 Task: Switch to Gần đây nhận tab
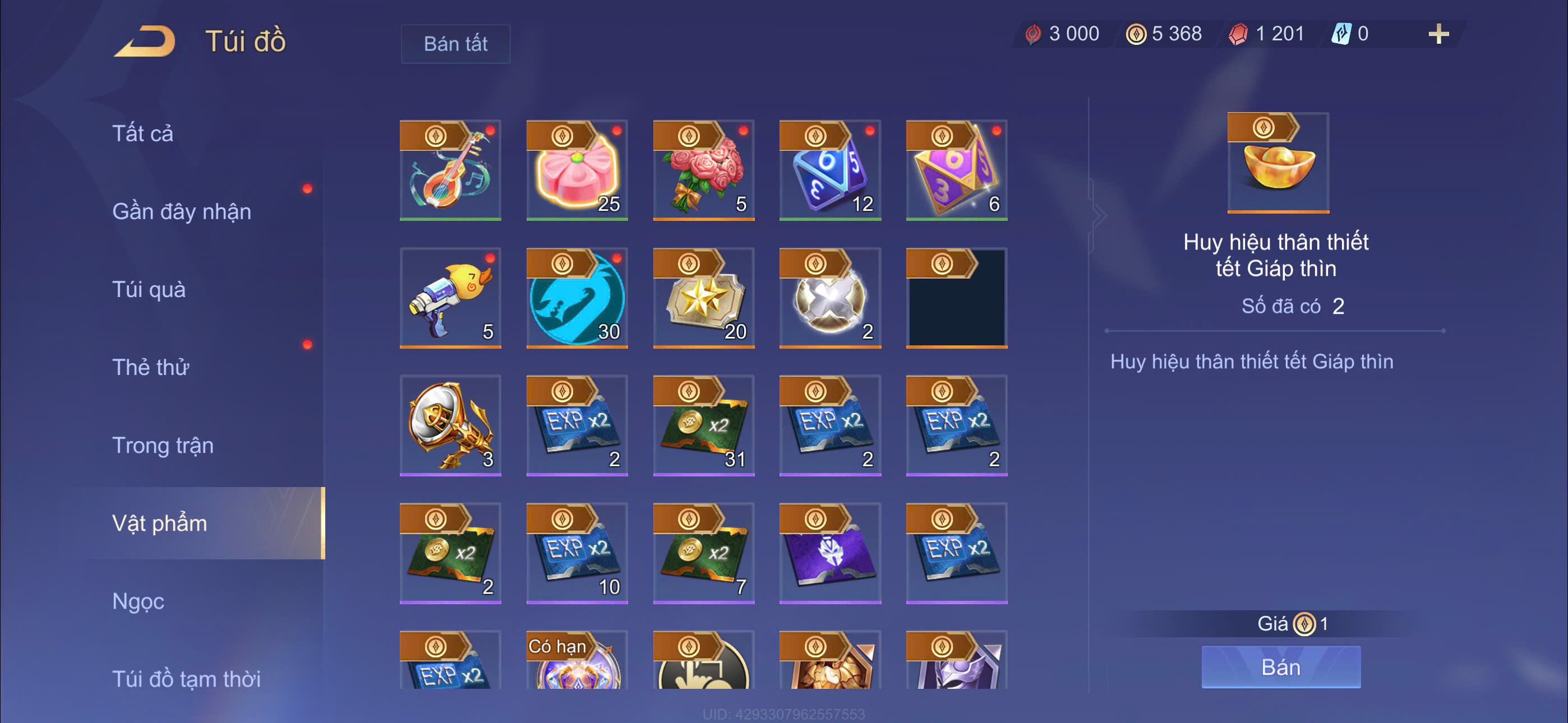(181, 211)
